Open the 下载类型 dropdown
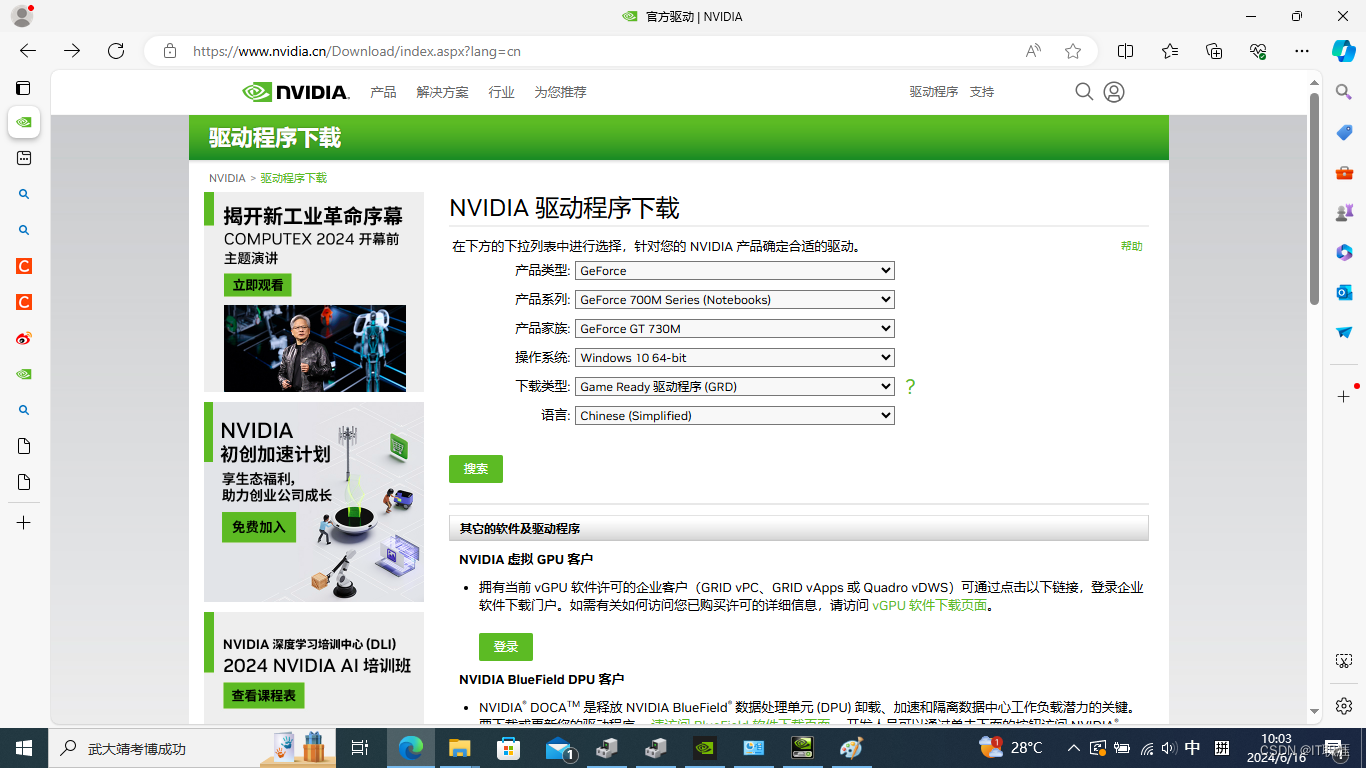1366x768 pixels. click(735, 387)
